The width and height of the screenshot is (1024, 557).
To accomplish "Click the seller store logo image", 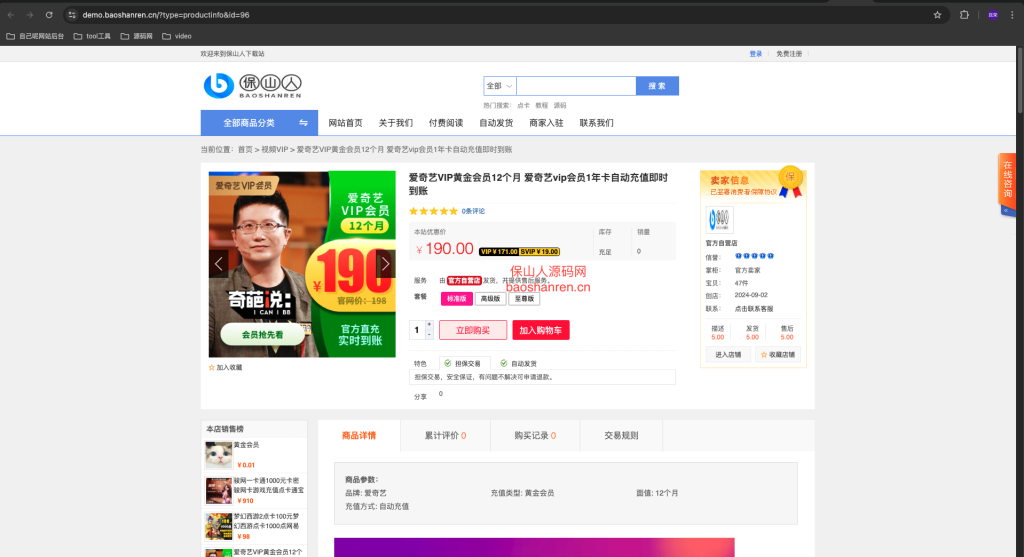I will pos(719,219).
